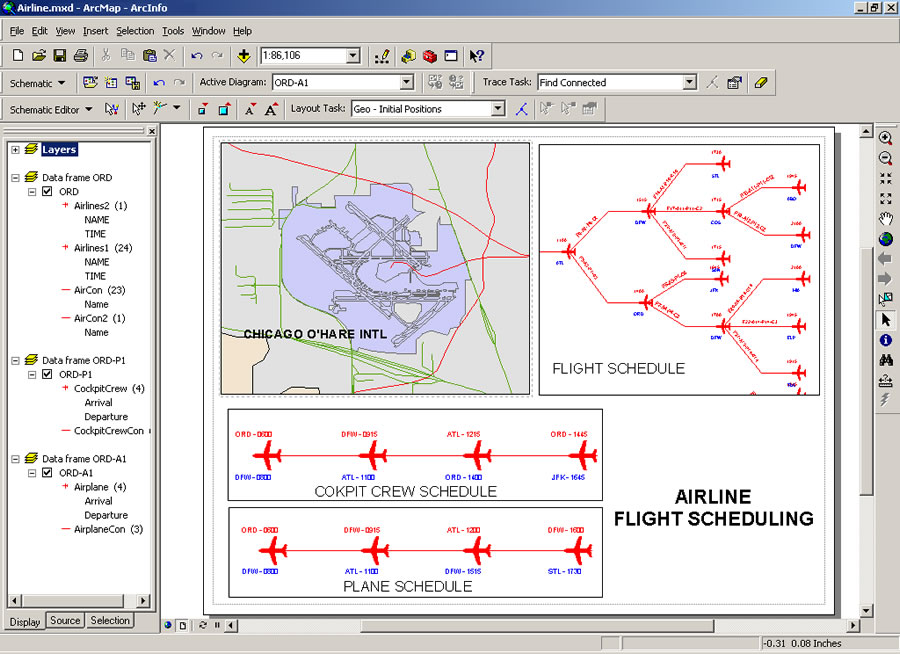This screenshot has width=900, height=654.
Task: Click the Schematic toolbar menu button
Action: (37, 83)
